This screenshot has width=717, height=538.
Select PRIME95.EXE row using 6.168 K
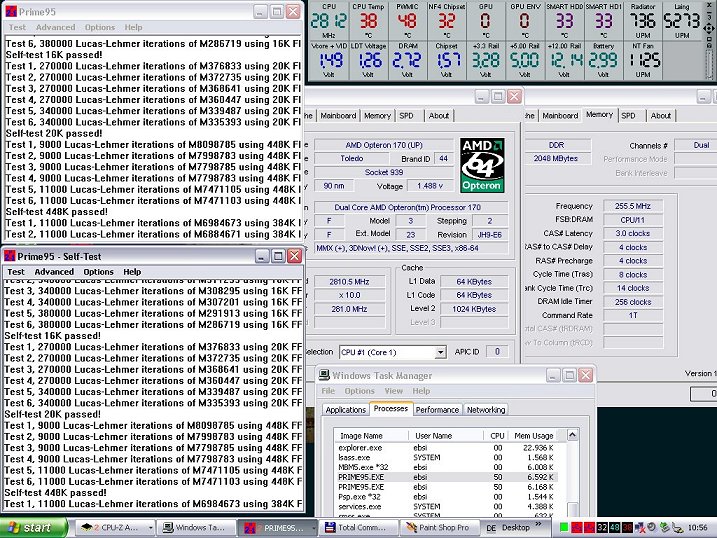click(x=446, y=487)
